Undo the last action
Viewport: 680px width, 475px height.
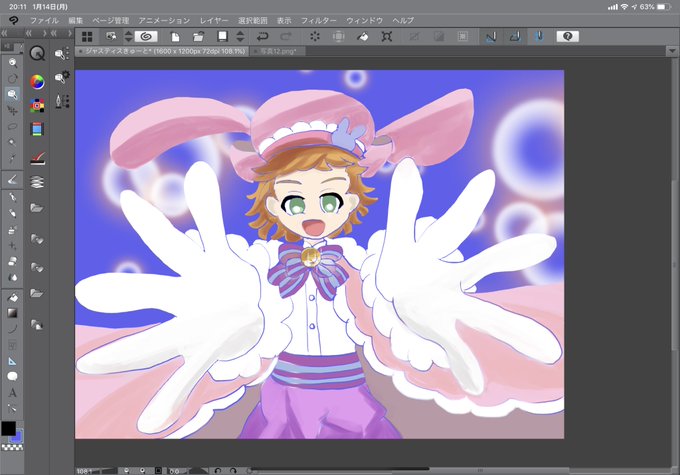[262, 36]
